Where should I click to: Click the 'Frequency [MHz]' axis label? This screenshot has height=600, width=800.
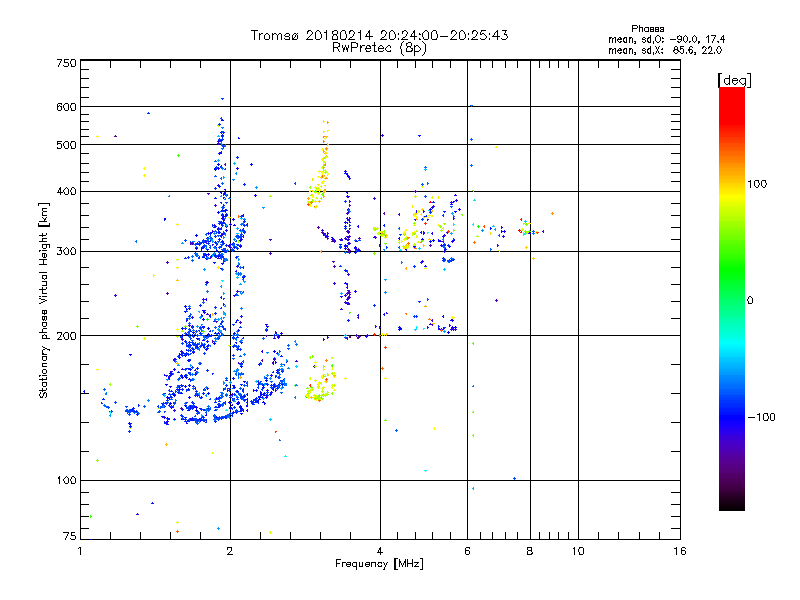click(x=379, y=564)
